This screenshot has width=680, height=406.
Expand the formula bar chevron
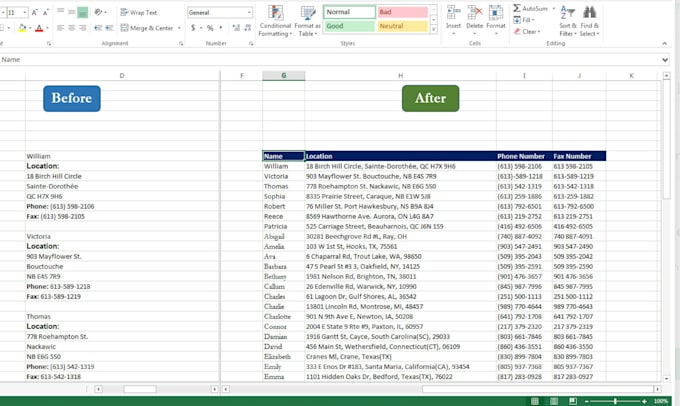[665, 60]
